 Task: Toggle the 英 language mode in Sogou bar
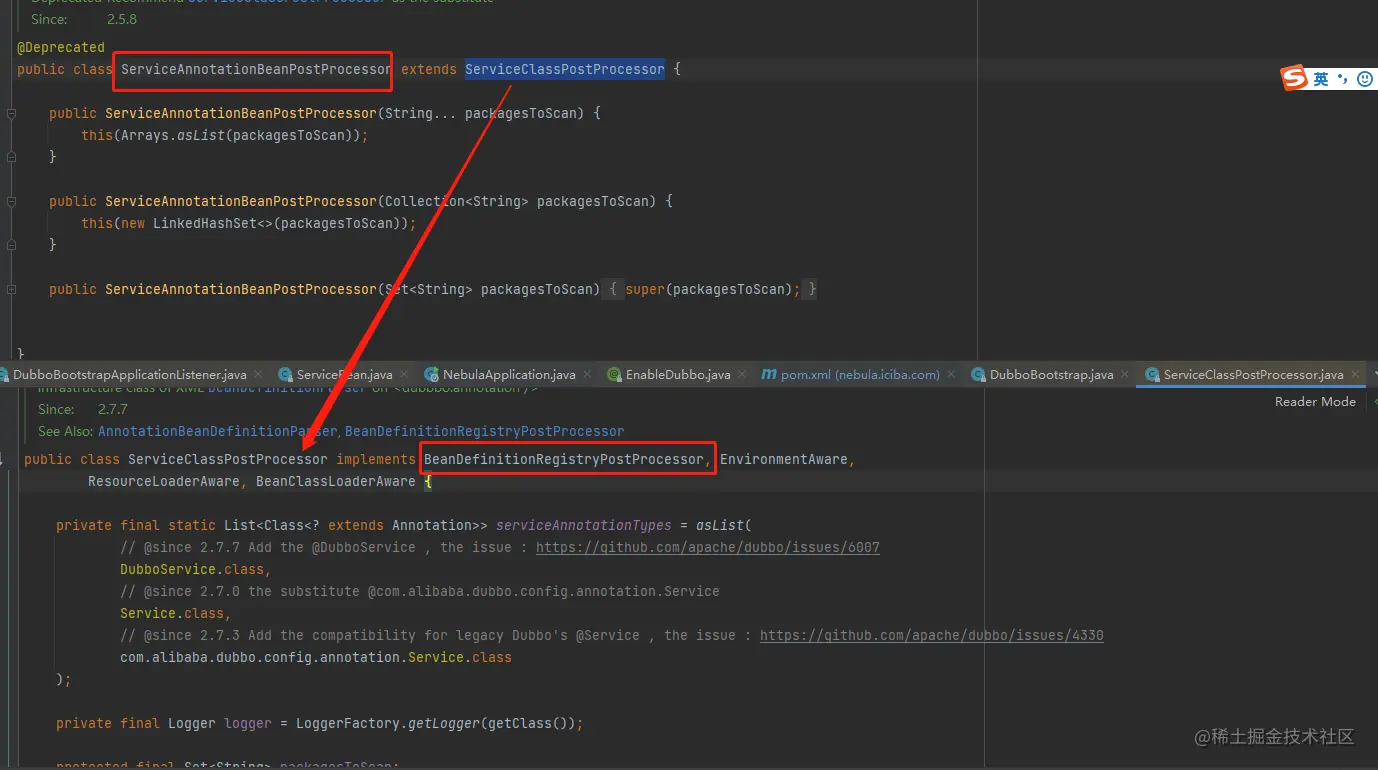[1321, 79]
